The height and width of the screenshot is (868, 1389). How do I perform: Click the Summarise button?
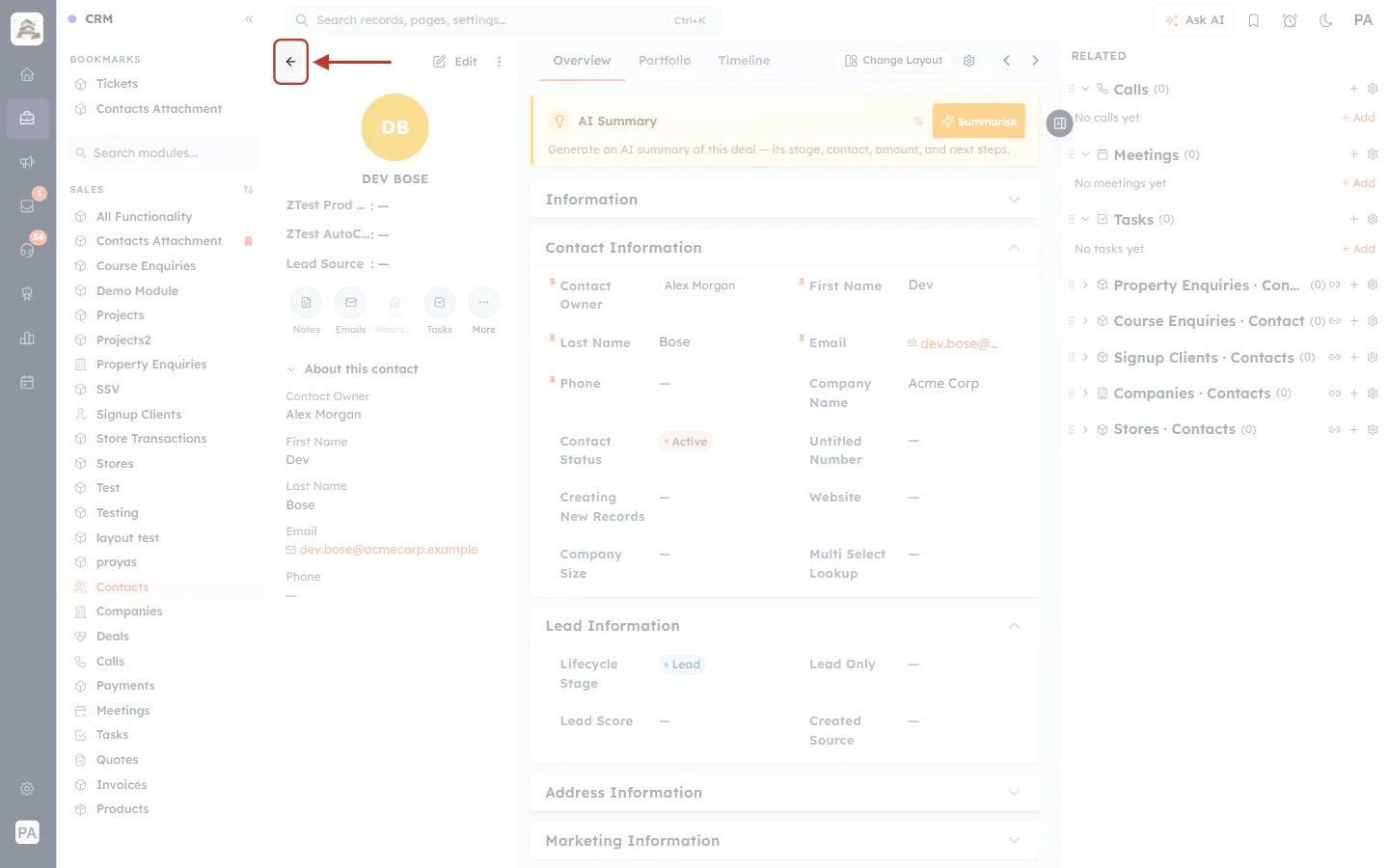978,122
